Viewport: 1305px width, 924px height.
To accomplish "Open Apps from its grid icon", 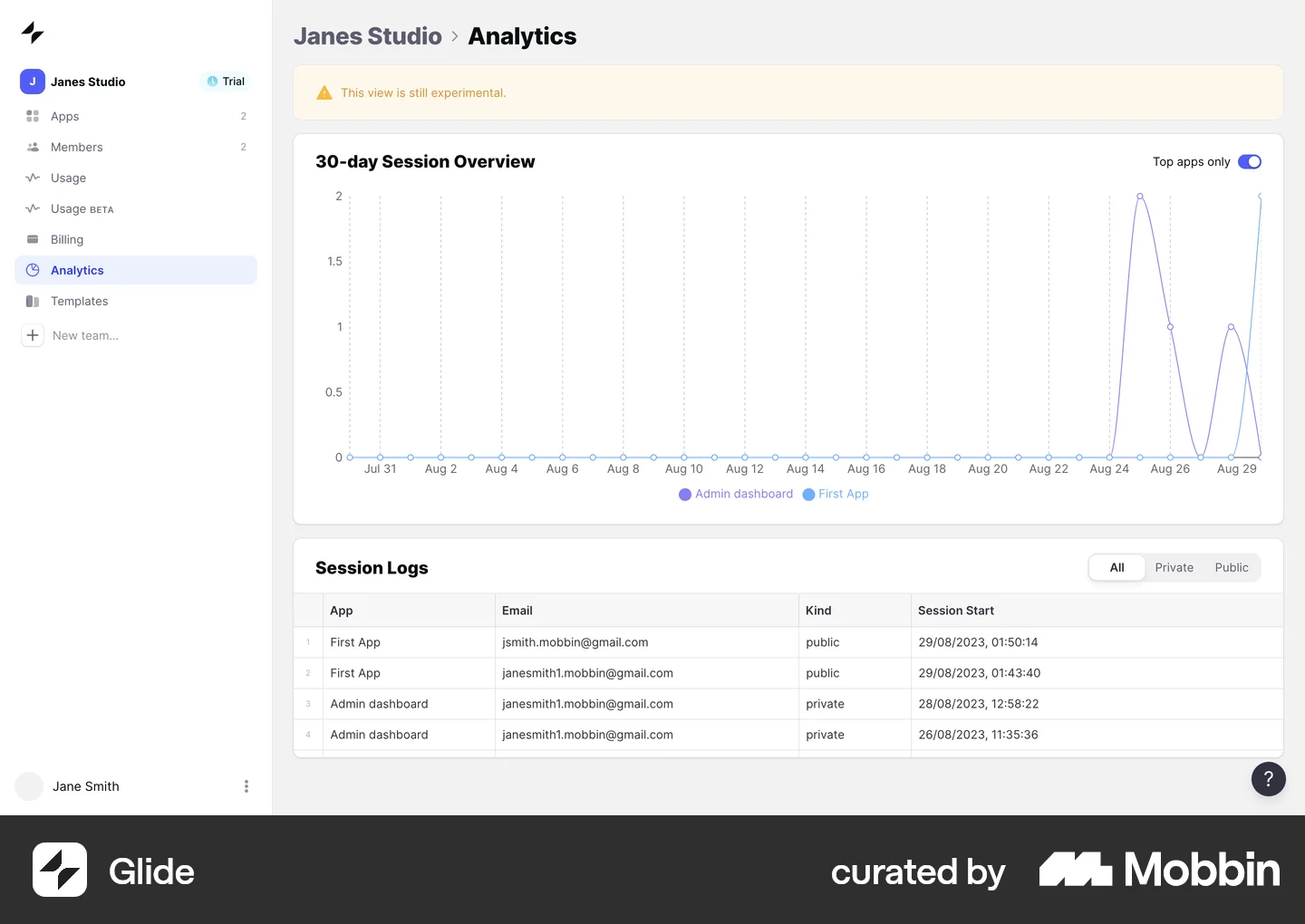I will coord(33,116).
